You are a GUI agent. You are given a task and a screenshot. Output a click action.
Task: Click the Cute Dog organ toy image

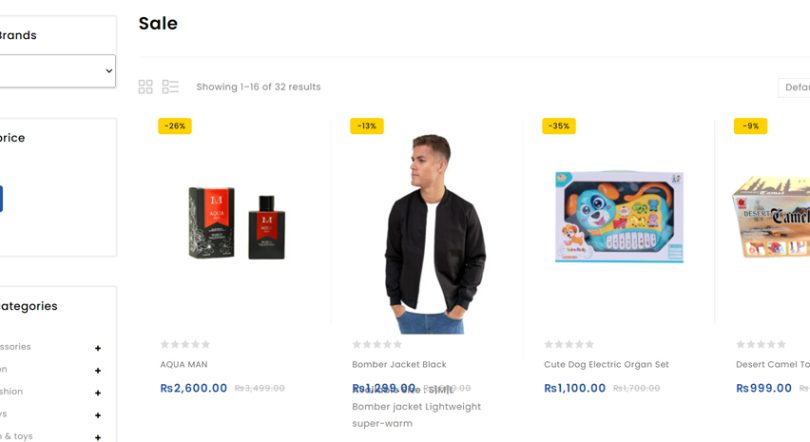[x=619, y=216]
